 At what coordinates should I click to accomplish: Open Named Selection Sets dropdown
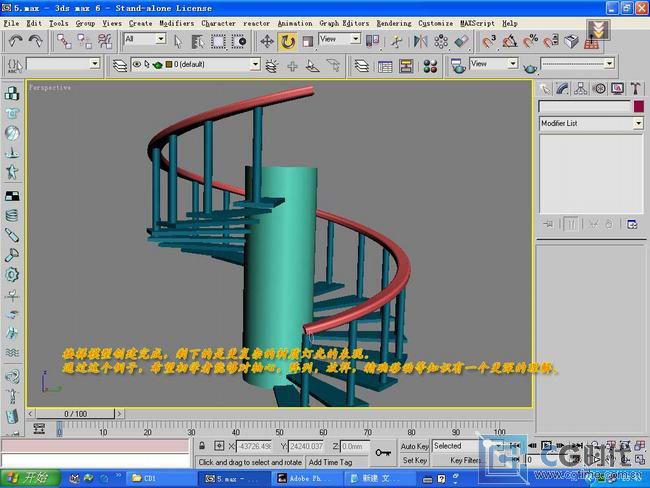pyautogui.click(x=63, y=64)
